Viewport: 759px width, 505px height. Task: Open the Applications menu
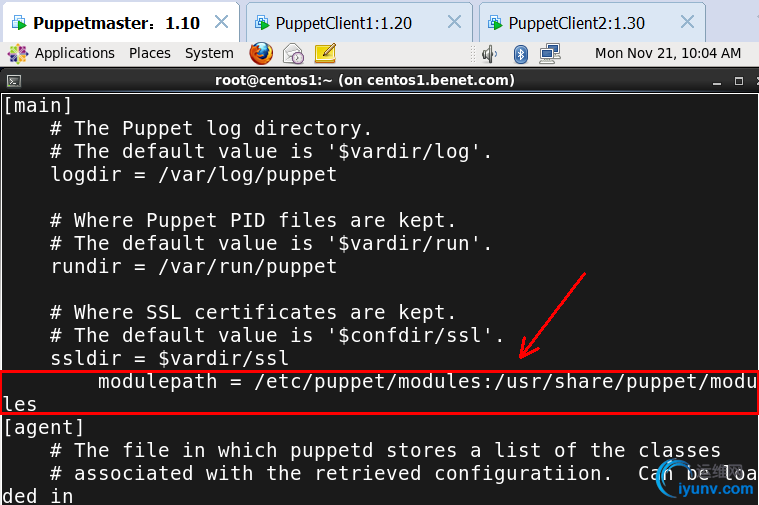pos(75,53)
